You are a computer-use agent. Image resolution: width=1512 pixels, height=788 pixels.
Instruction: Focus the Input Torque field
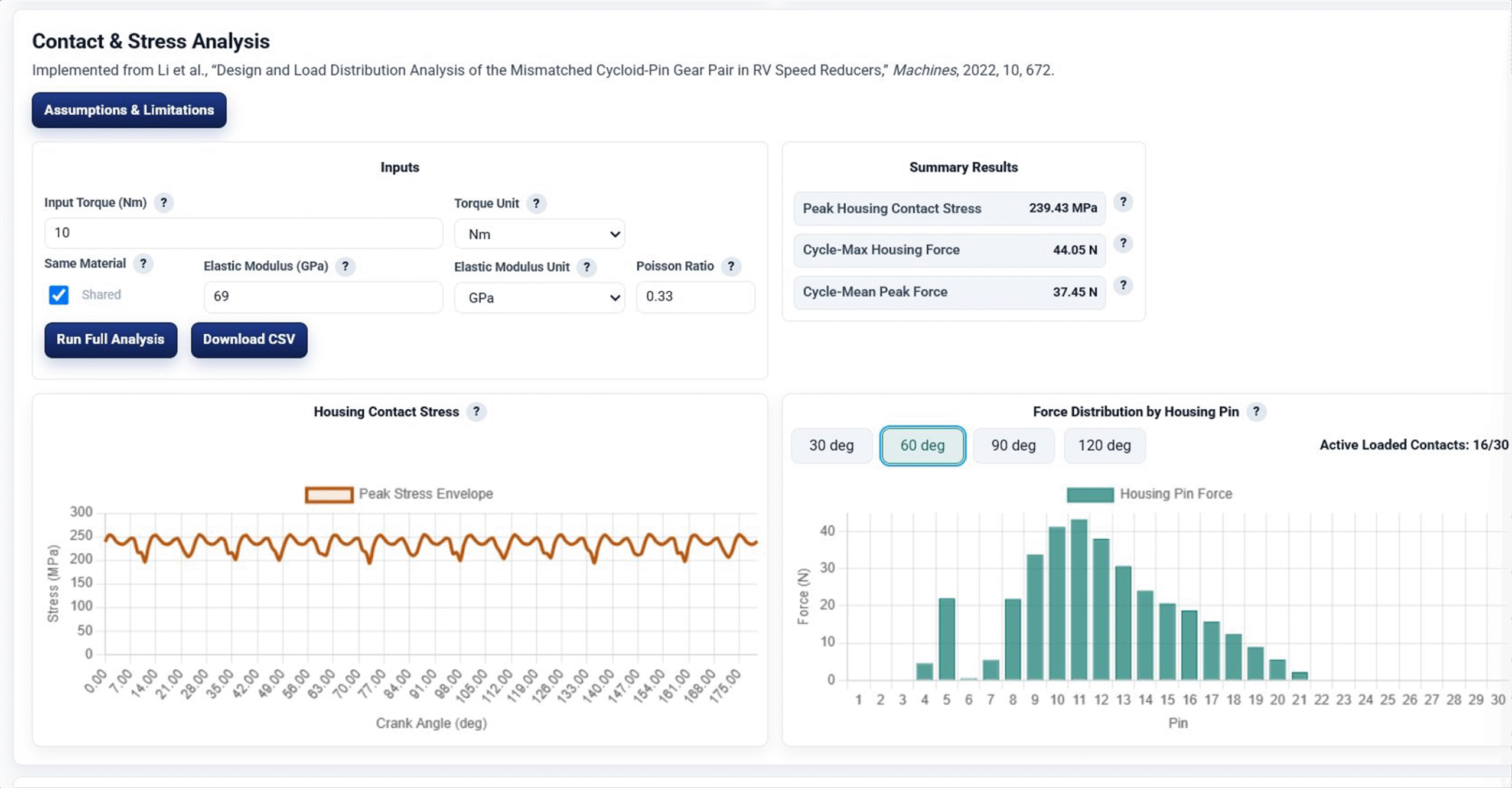pyautogui.click(x=243, y=233)
